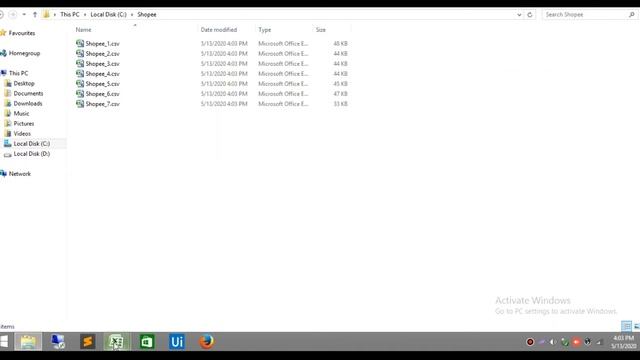
Task: Open Sublime Text from the taskbar
Action: (87, 342)
